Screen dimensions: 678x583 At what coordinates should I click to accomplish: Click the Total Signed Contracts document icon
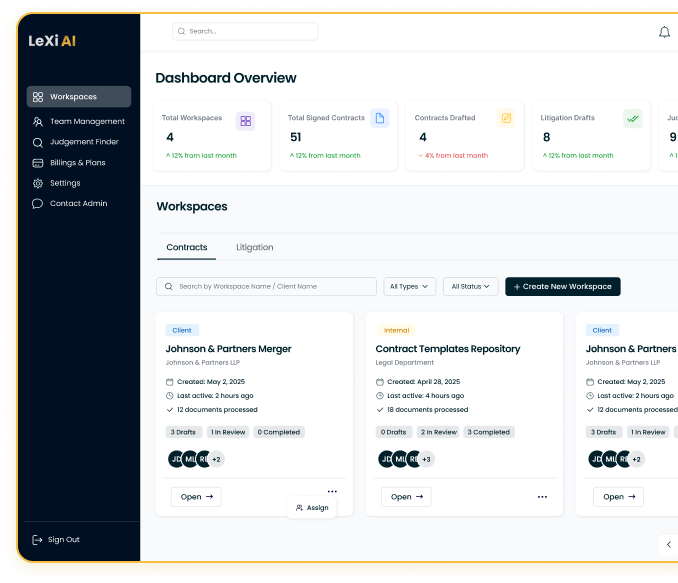pos(379,119)
